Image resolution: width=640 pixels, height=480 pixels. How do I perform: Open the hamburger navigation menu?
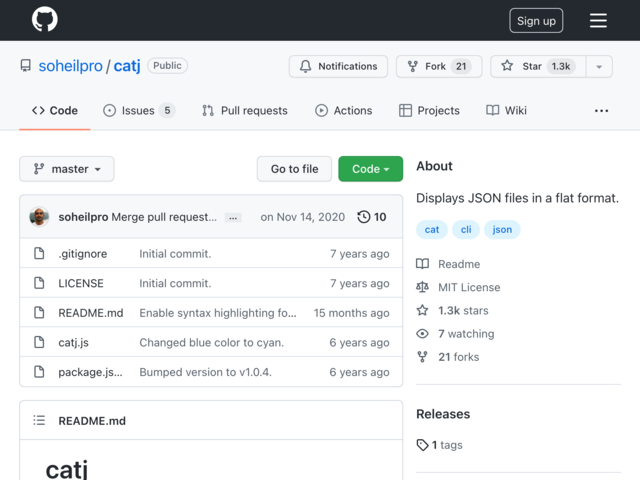[598, 20]
